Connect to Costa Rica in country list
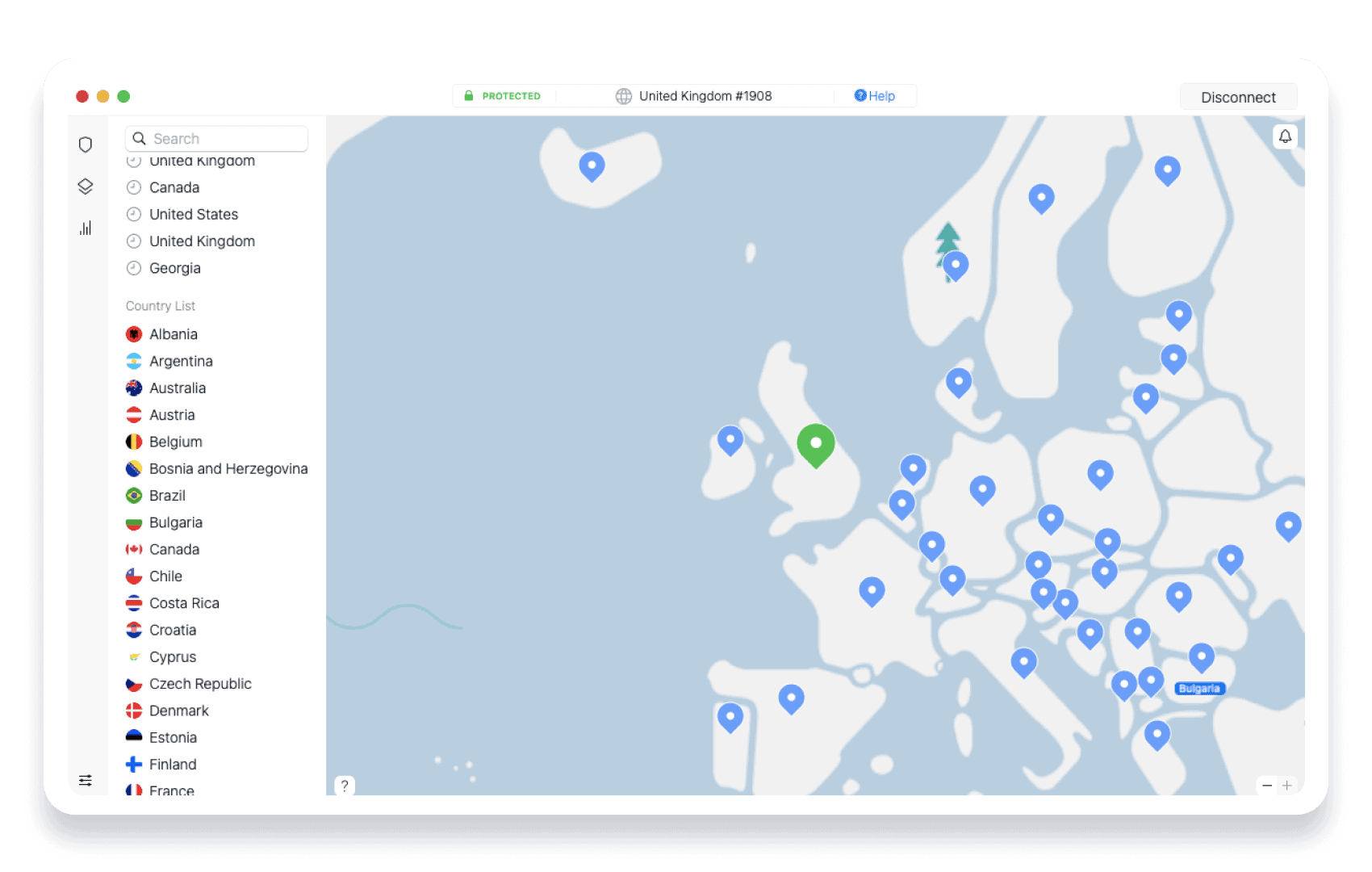The height and width of the screenshot is (872, 1372). tap(173, 603)
